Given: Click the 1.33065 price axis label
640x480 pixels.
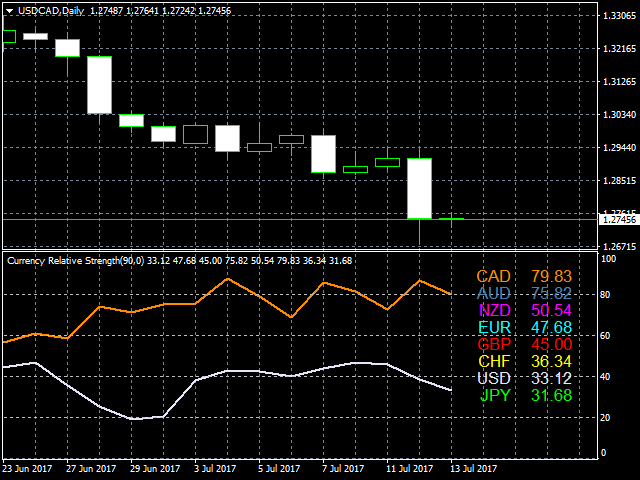Looking at the screenshot, I should pos(619,16).
